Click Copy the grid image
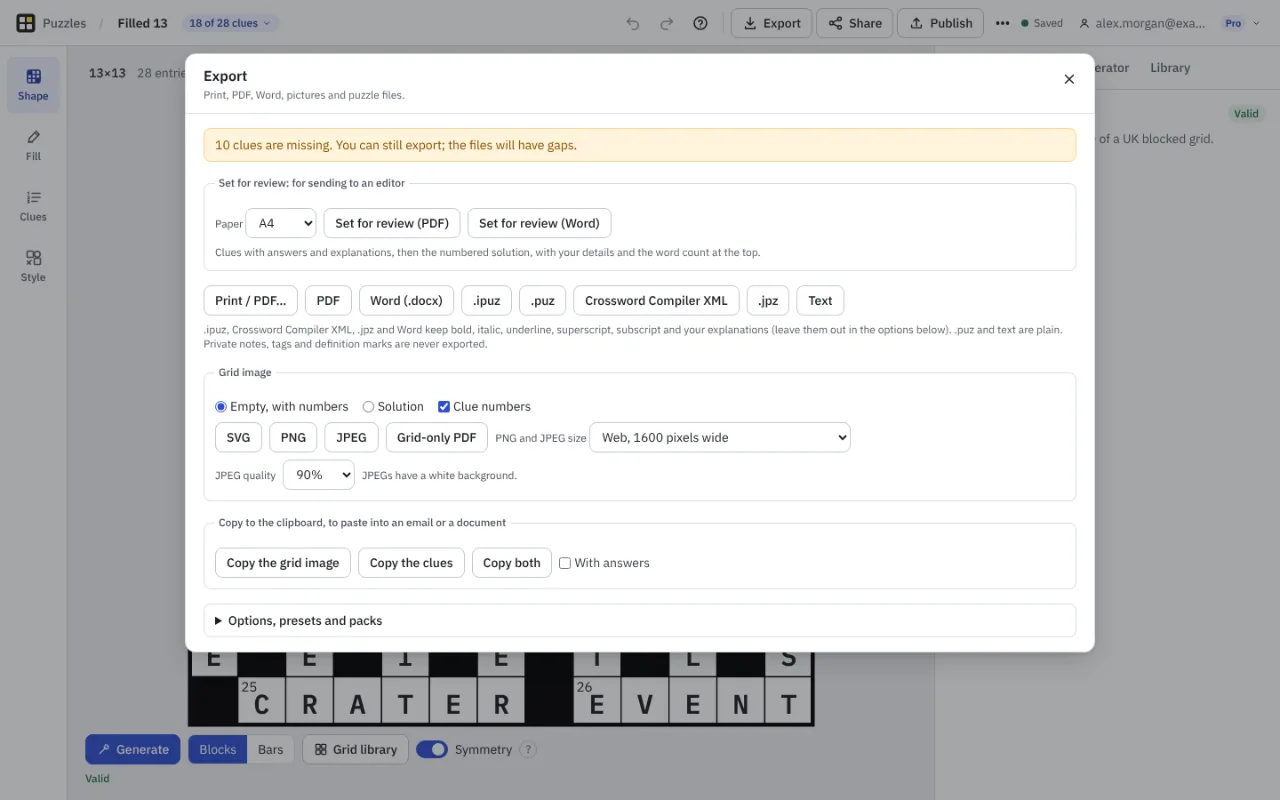The height and width of the screenshot is (800, 1280). 283,563
